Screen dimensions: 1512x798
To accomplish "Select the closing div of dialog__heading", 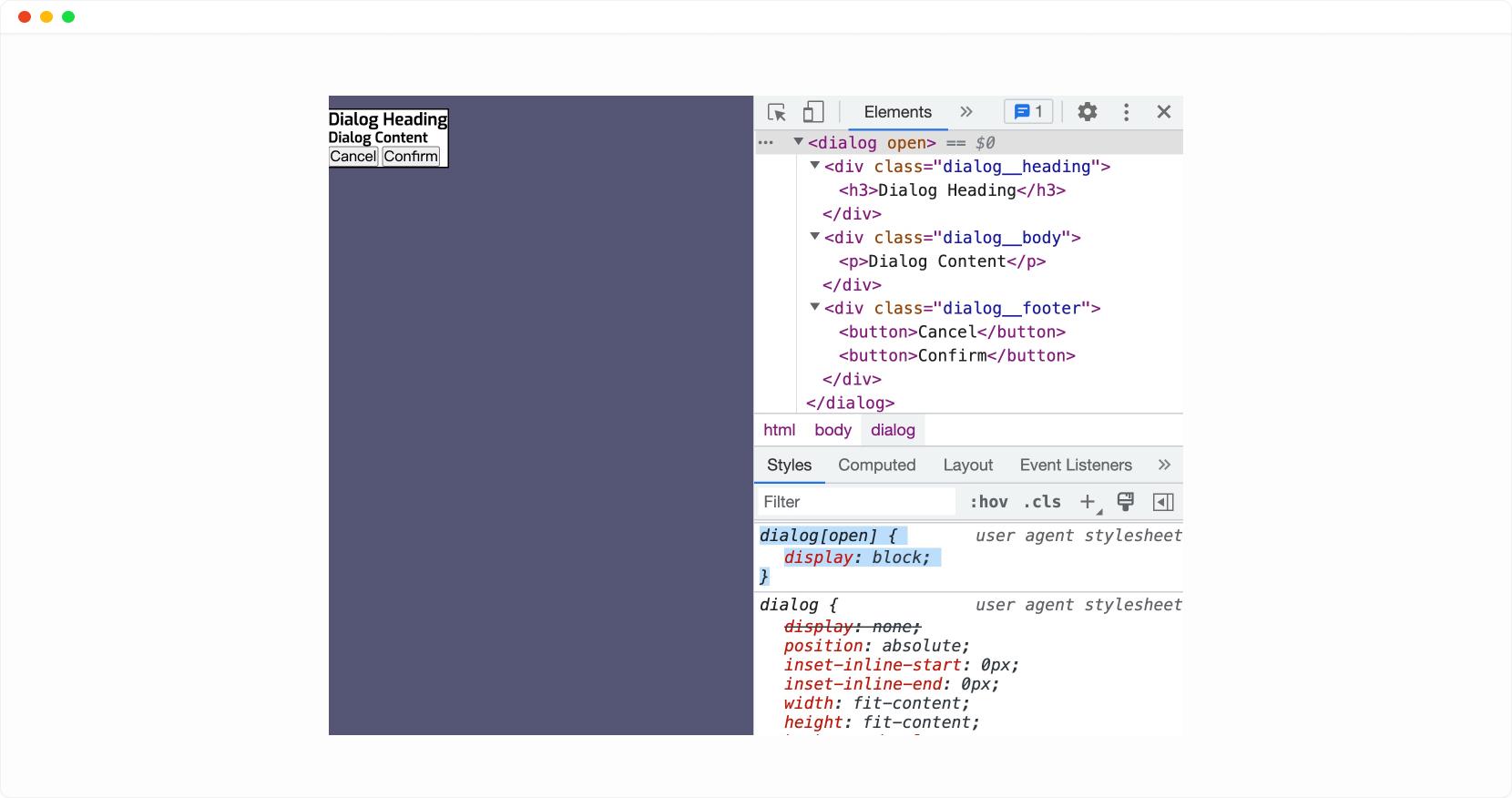I will click(x=852, y=214).
